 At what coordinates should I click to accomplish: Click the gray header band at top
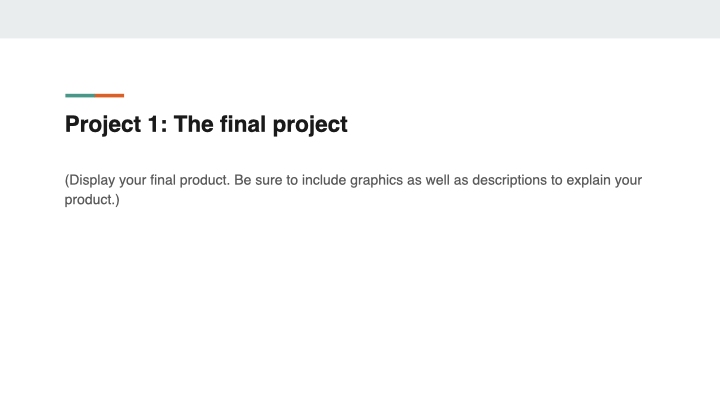pos(360,18)
